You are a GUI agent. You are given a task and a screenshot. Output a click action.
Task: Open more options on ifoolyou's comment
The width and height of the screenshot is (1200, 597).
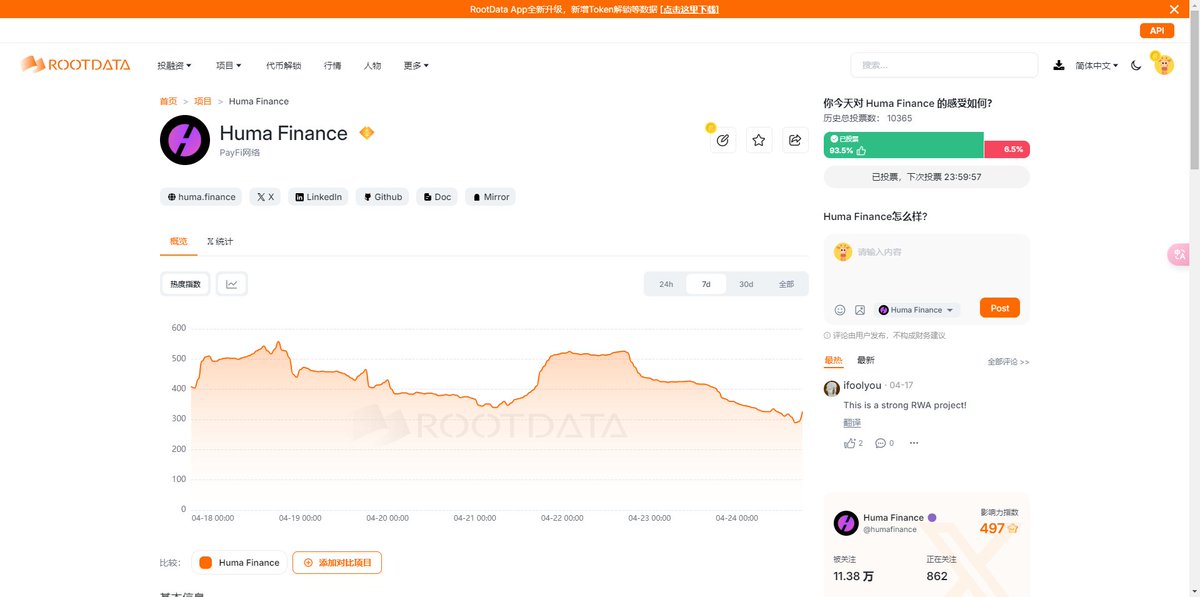coord(914,443)
